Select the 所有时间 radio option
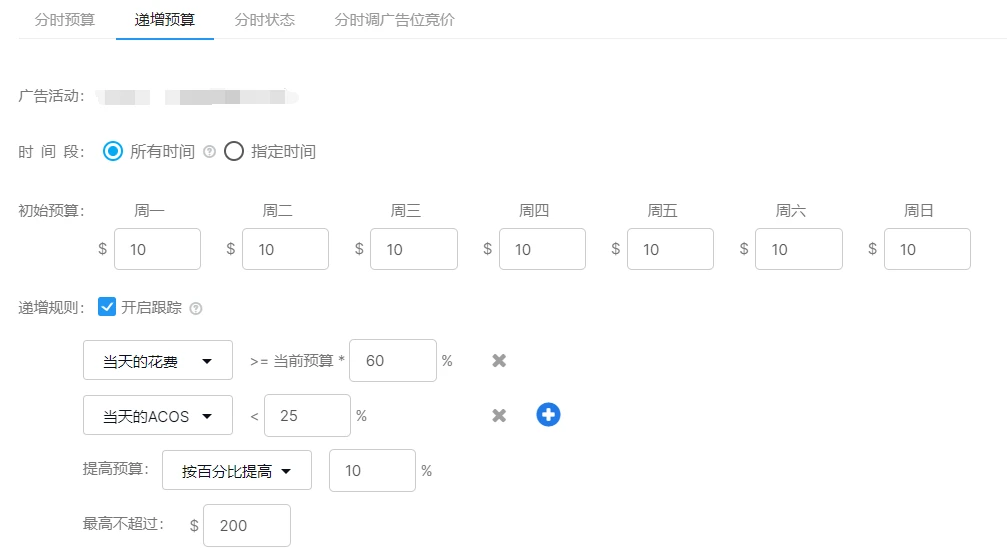The width and height of the screenshot is (1007, 556). (x=113, y=152)
